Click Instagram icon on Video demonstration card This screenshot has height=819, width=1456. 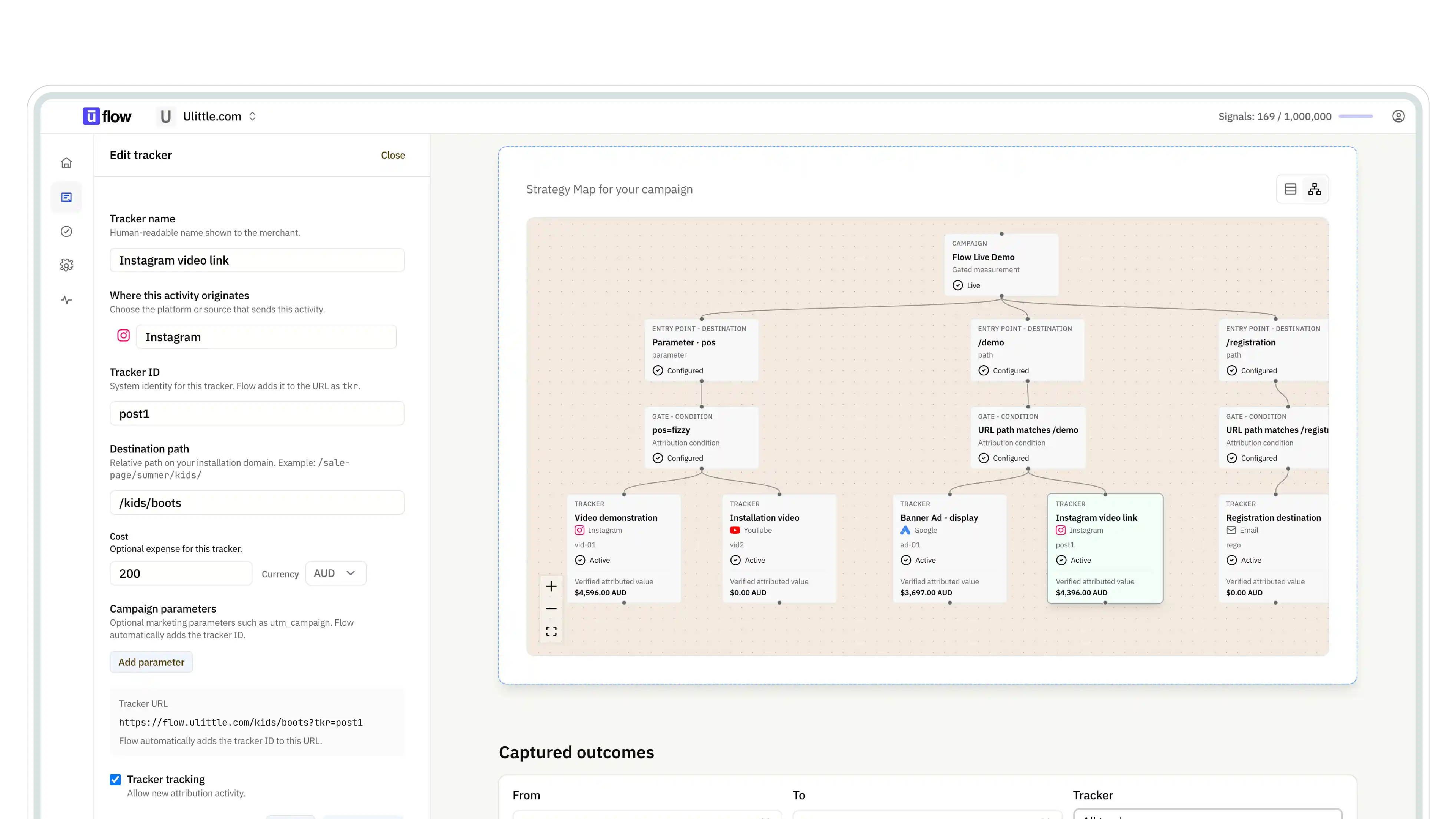click(580, 530)
